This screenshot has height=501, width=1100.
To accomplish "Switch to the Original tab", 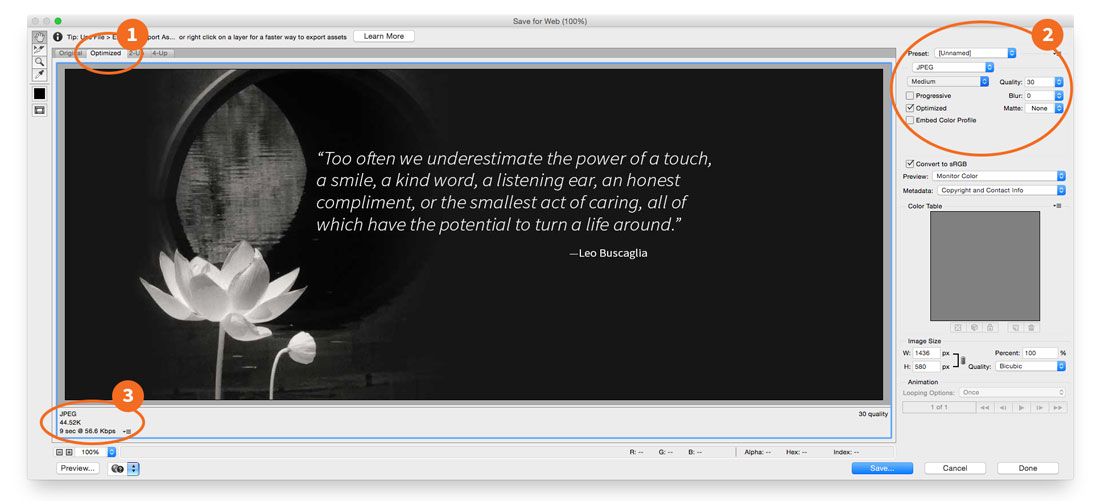I will click(x=71, y=53).
